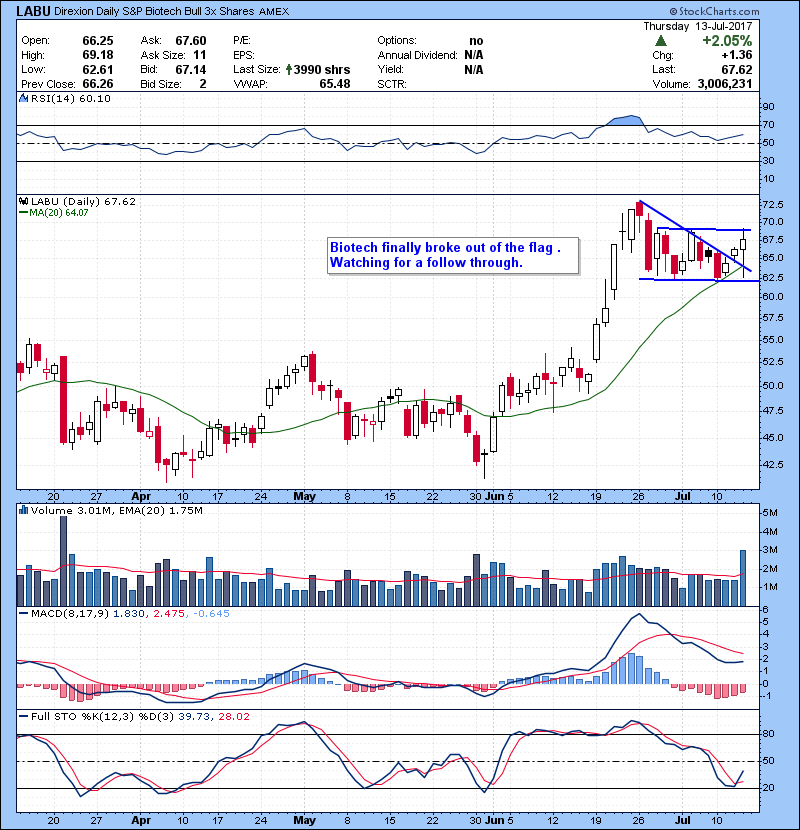The width and height of the screenshot is (800, 830).
Task: Click the green up-triangle change indicator
Action: 660,41
